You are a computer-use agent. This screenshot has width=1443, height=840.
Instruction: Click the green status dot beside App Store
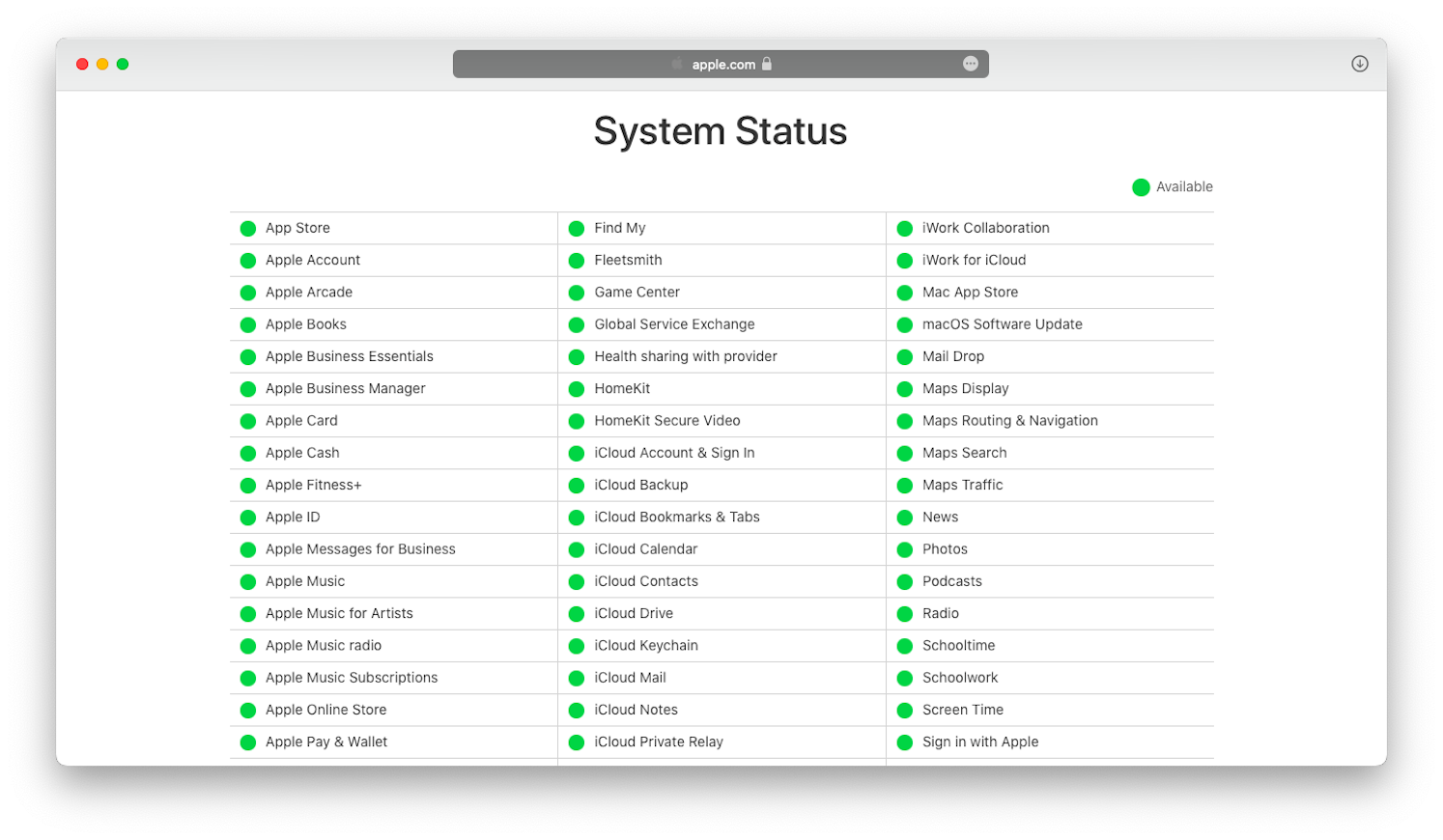(247, 228)
